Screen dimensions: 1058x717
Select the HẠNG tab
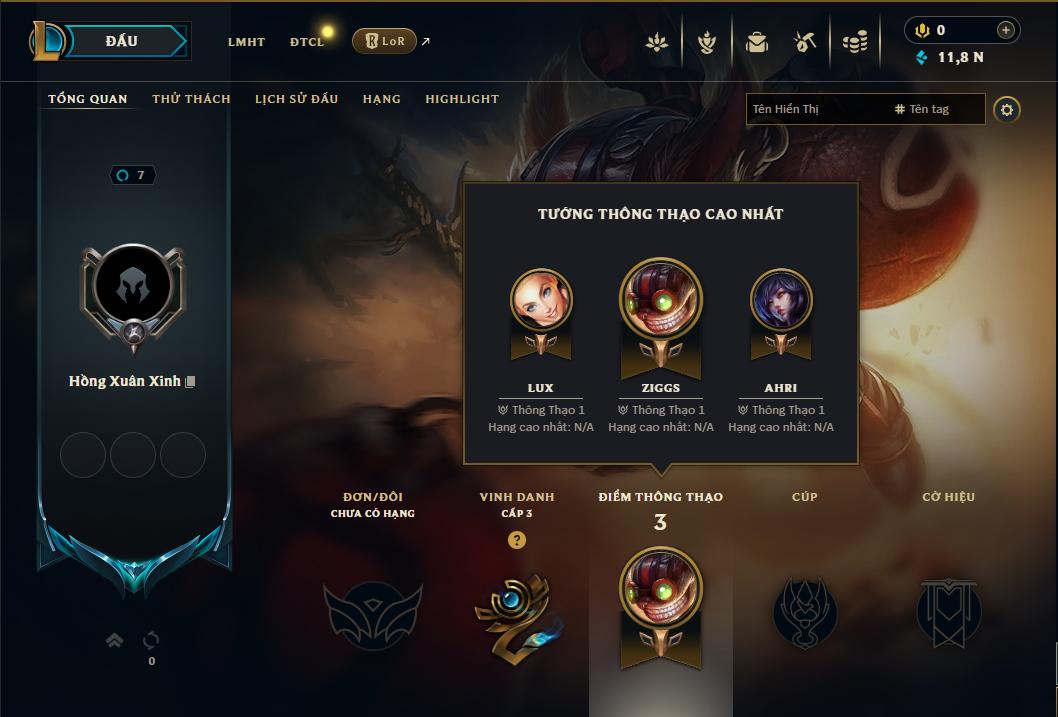(382, 99)
